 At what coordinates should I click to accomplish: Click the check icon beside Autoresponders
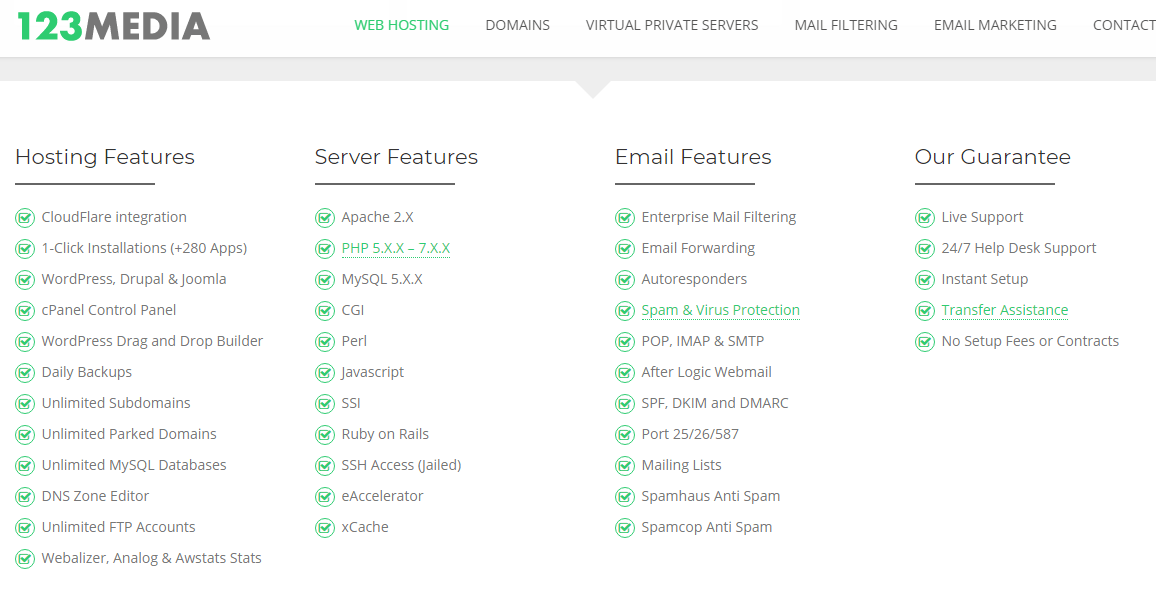625,280
